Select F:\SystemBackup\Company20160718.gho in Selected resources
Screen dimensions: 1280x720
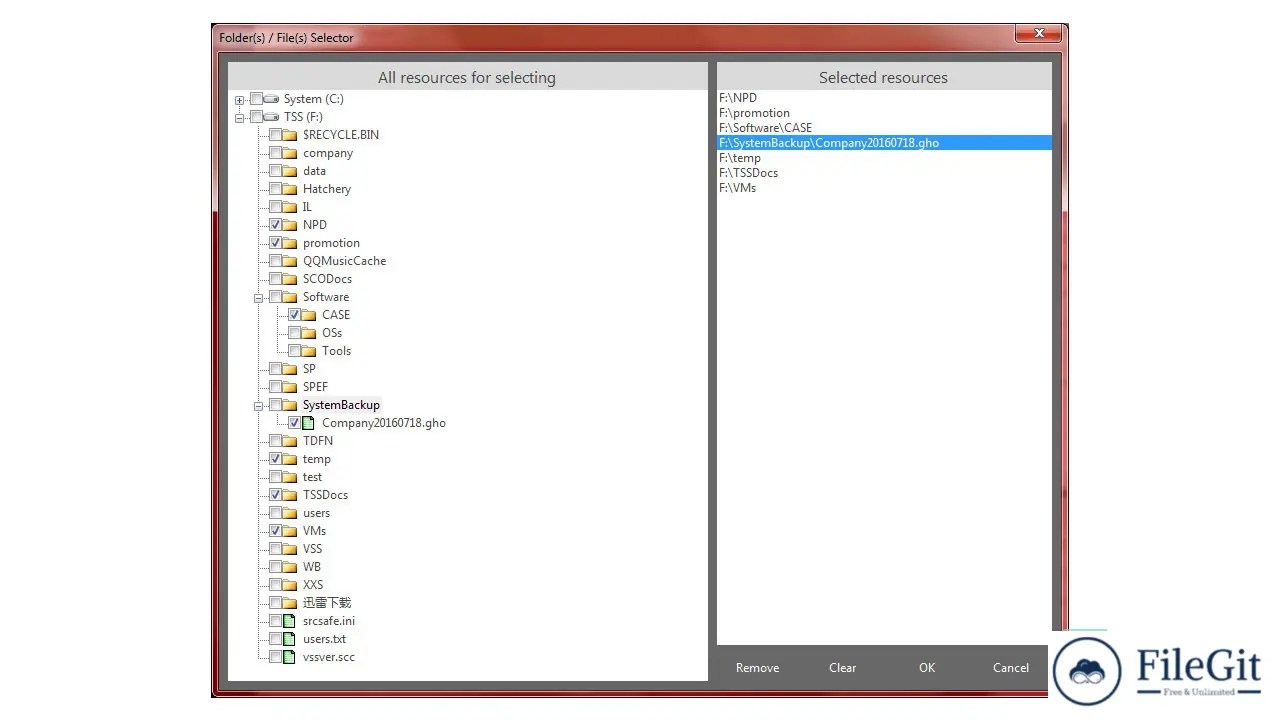click(884, 143)
